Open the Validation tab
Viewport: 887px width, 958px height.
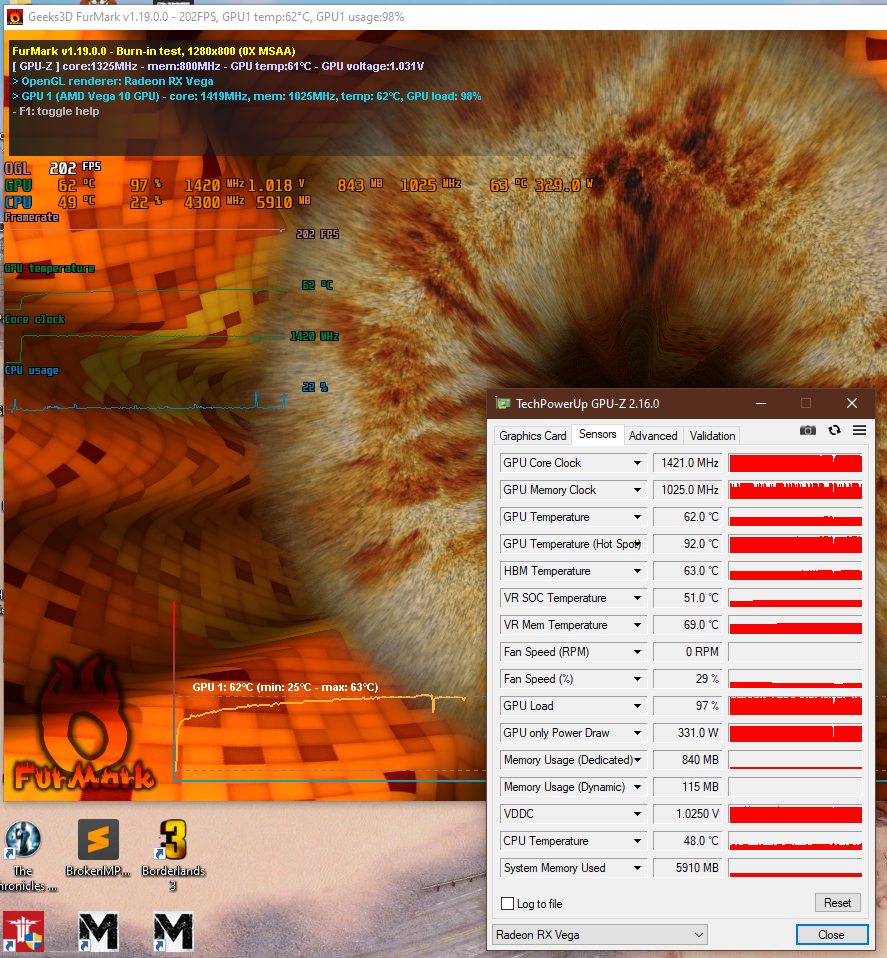[712, 436]
